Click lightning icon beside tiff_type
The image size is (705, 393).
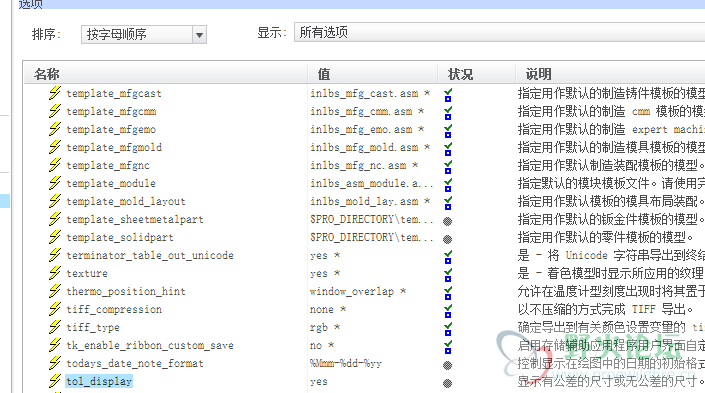pyautogui.click(x=55, y=327)
